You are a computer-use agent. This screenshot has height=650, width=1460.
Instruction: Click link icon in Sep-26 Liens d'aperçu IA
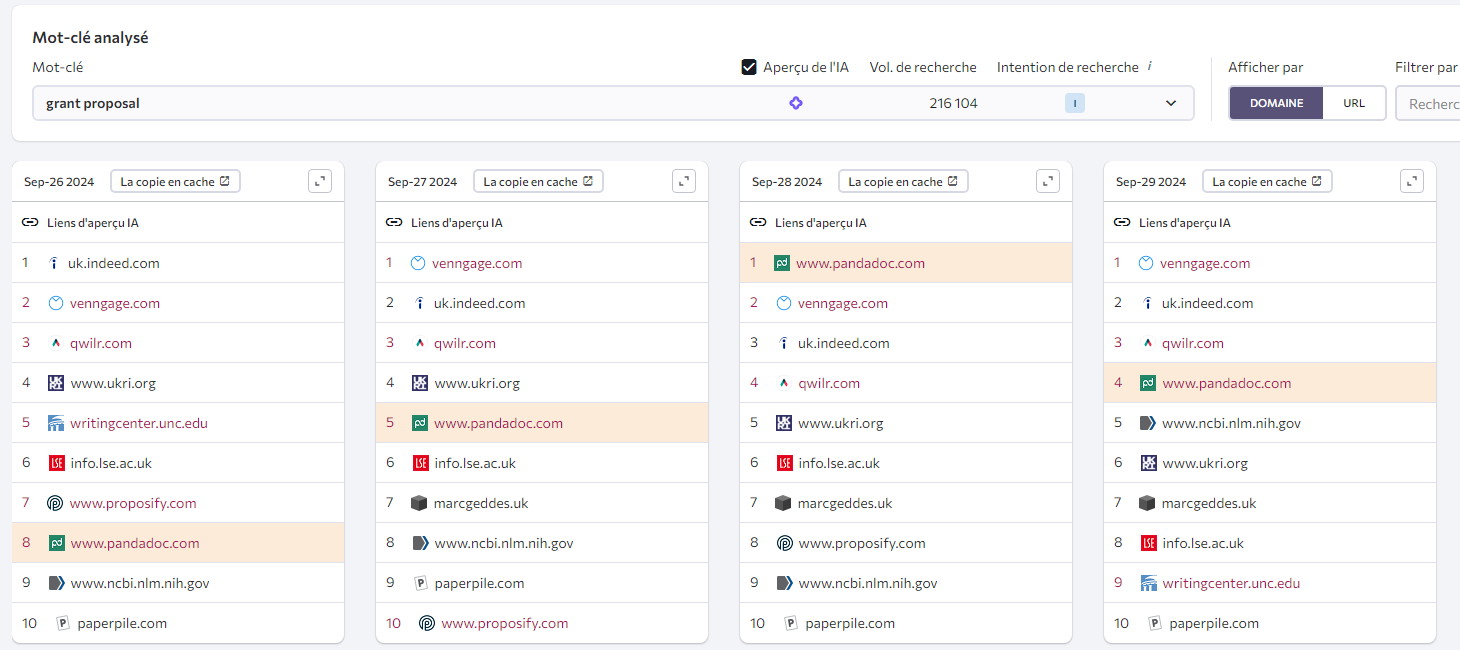click(x=30, y=223)
